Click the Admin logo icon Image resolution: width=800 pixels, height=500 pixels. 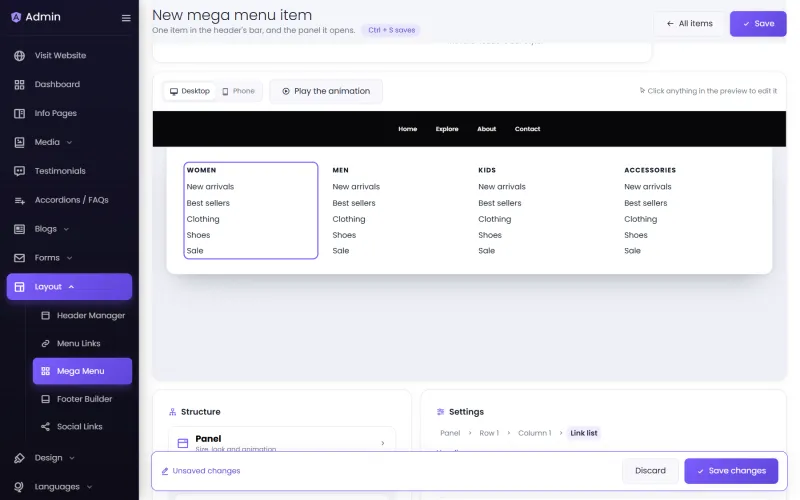(16, 17)
